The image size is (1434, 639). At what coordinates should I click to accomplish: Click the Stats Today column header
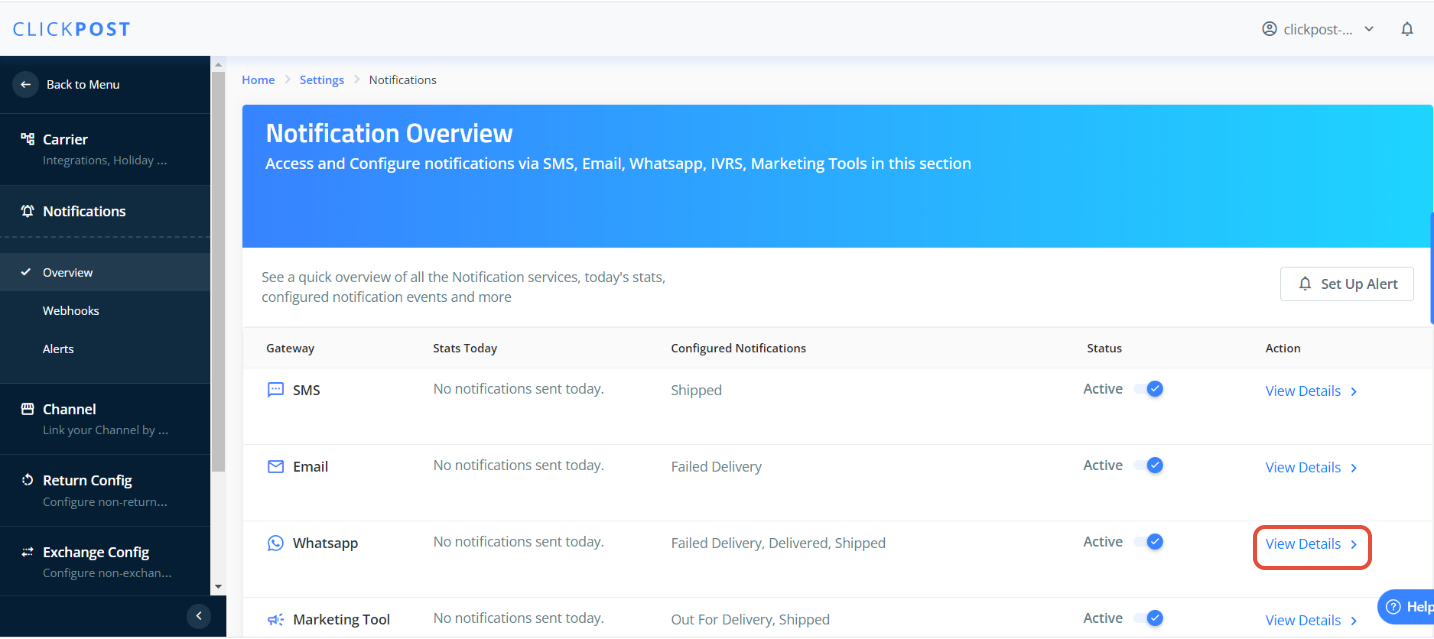tap(465, 348)
